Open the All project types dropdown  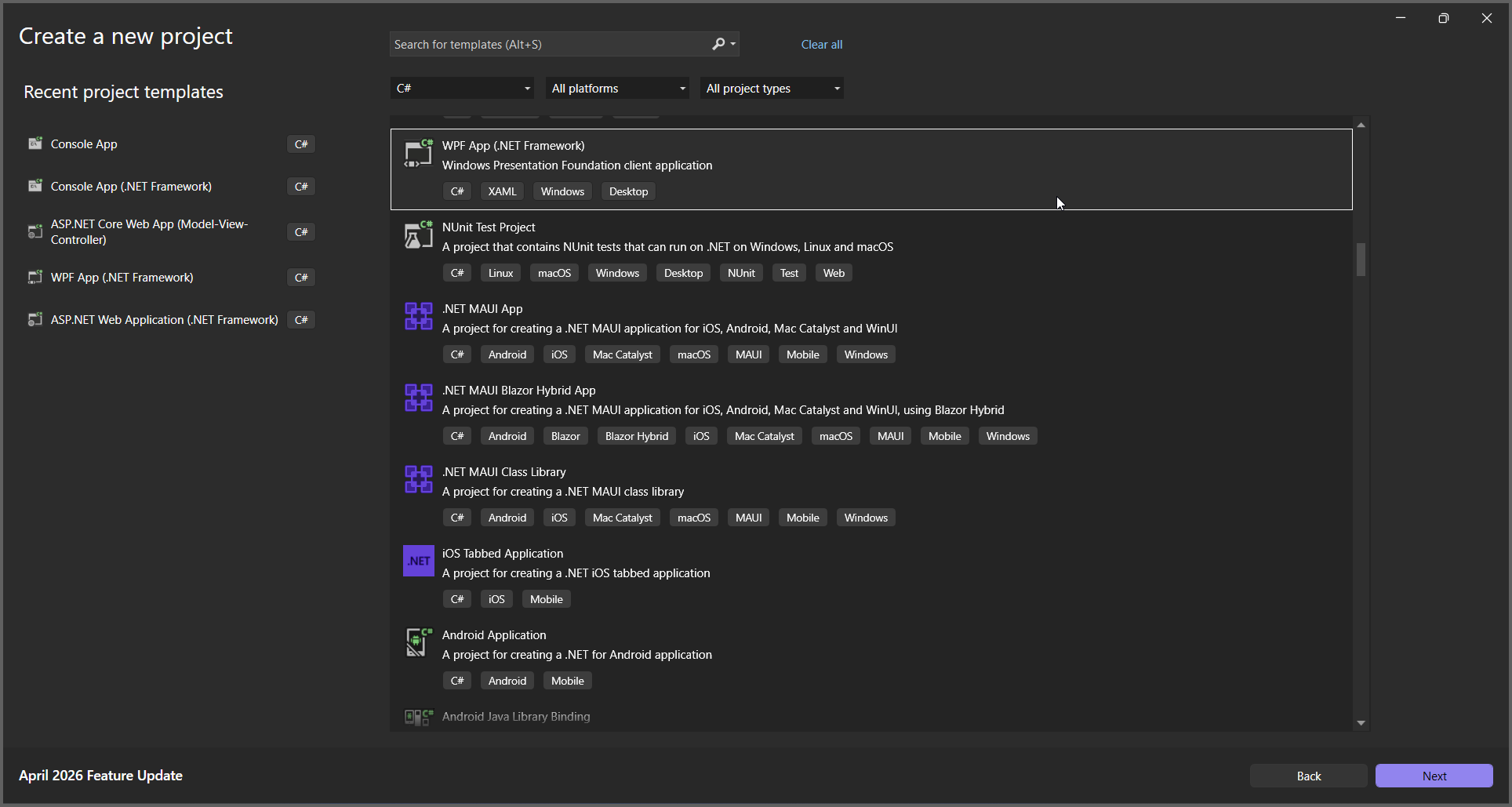[772, 88]
